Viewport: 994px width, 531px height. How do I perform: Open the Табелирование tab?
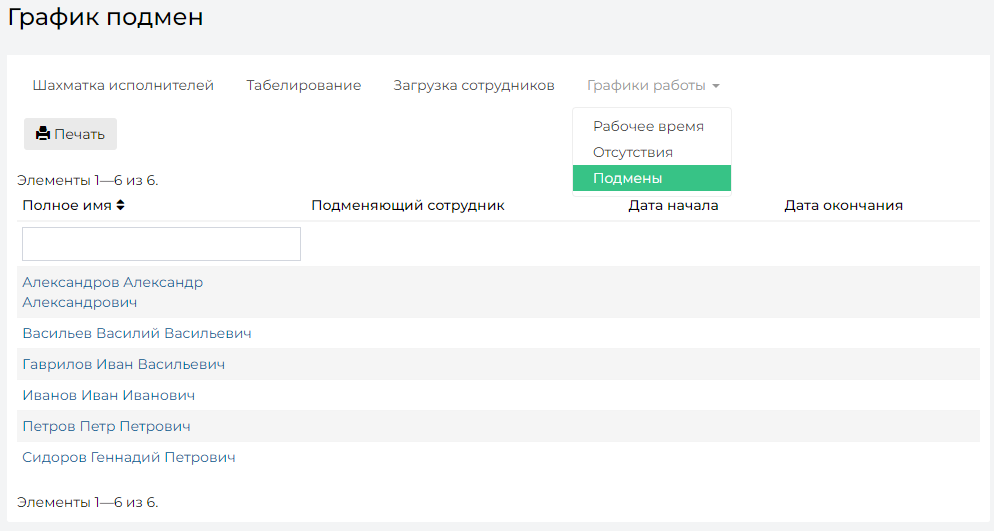click(304, 86)
